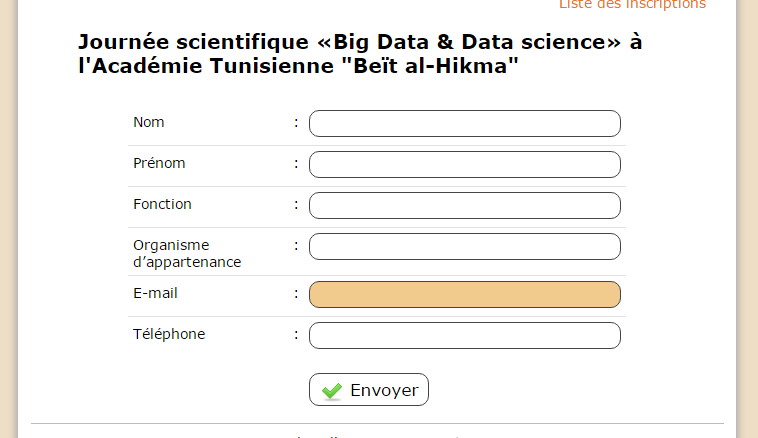Focus the Nom text field
Image resolution: width=758 pixels, height=438 pixels.
point(465,123)
